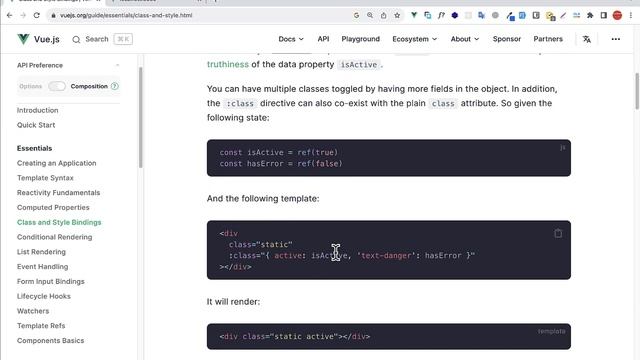The width and height of the screenshot is (640, 360).
Task: Click the sidebar scrollbar thumb
Action: click(x=140, y=118)
